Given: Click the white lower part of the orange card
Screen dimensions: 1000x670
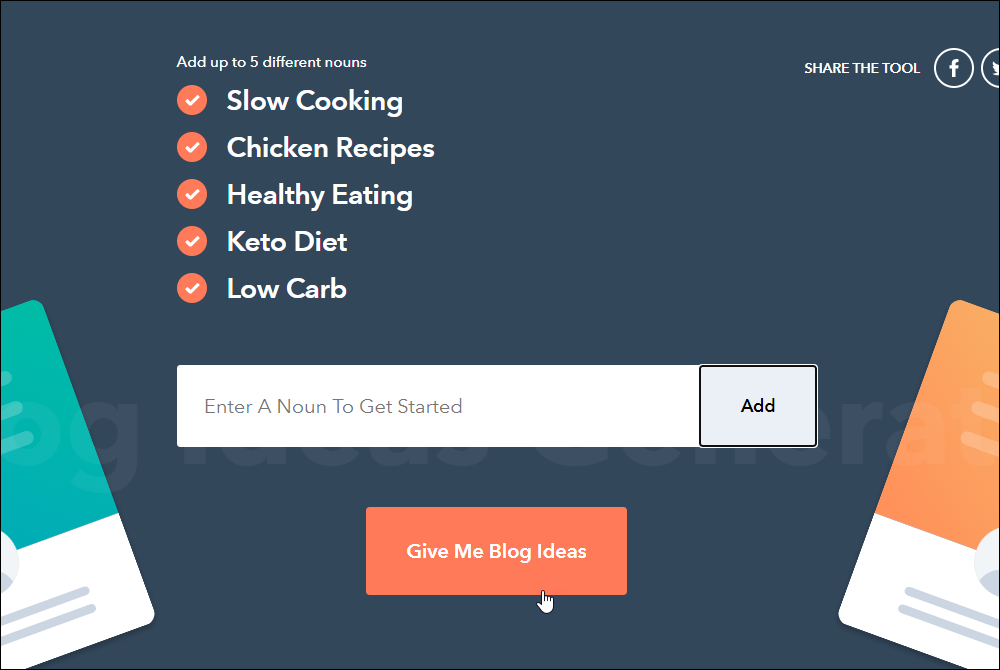Looking at the screenshot, I should click(918, 593).
